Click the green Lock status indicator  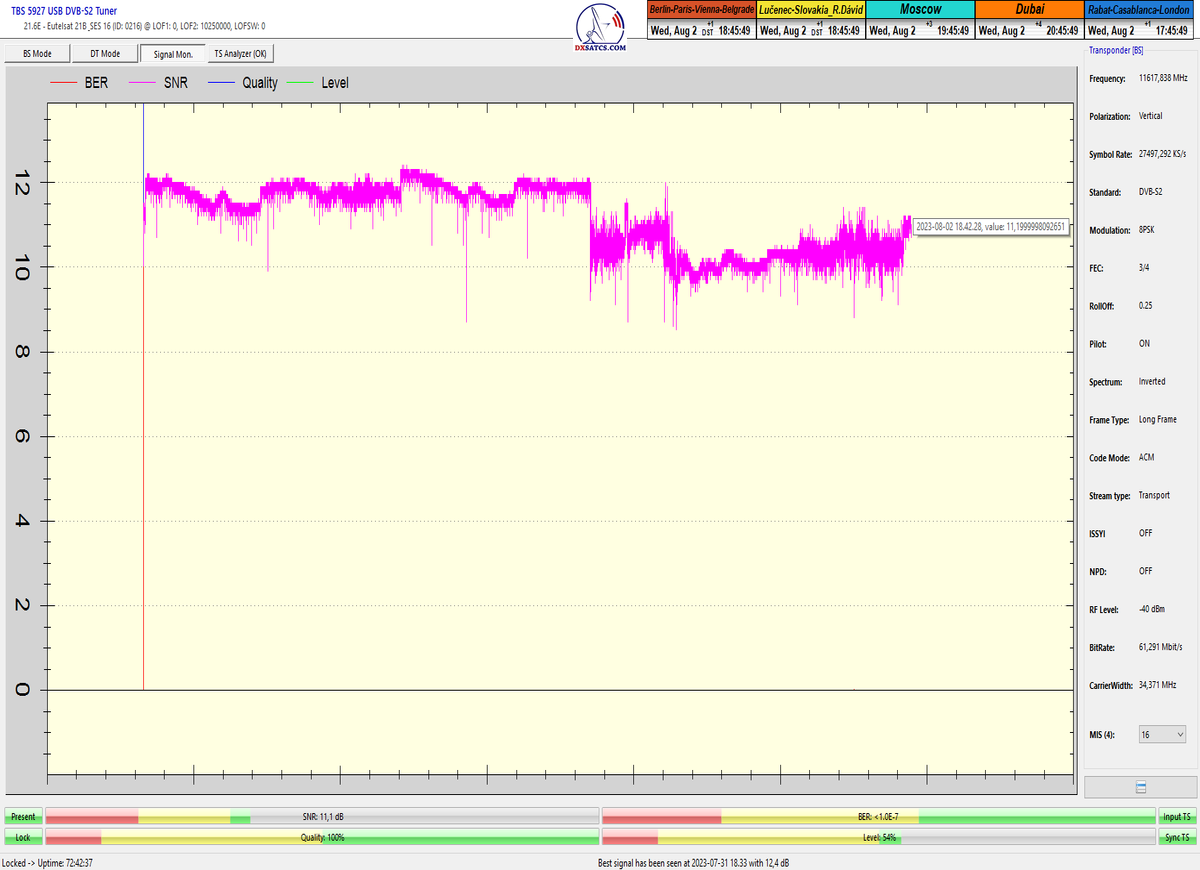pyautogui.click(x=23, y=837)
